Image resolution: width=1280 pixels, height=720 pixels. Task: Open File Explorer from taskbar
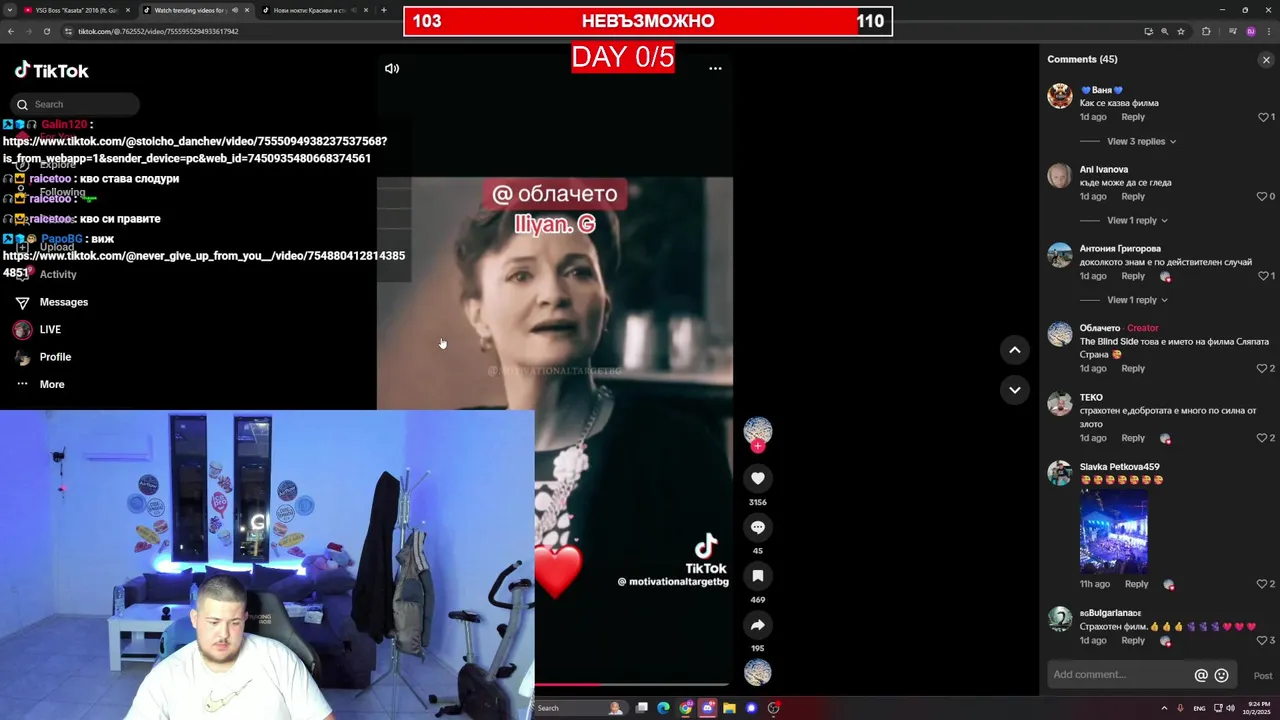tap(730, 708)
